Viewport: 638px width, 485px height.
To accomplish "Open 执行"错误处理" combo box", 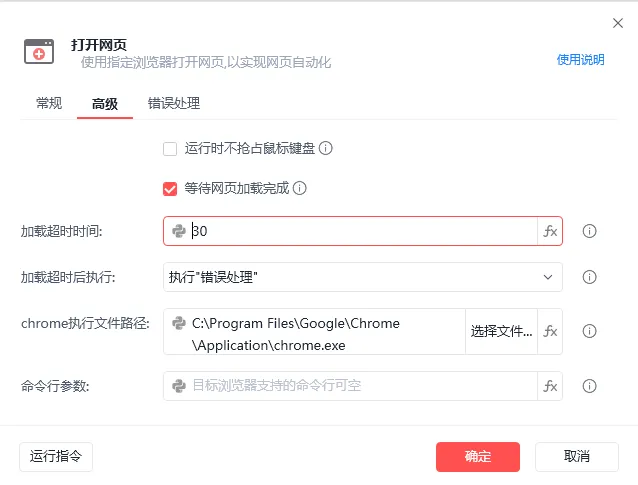I will (x=363, y=277).
